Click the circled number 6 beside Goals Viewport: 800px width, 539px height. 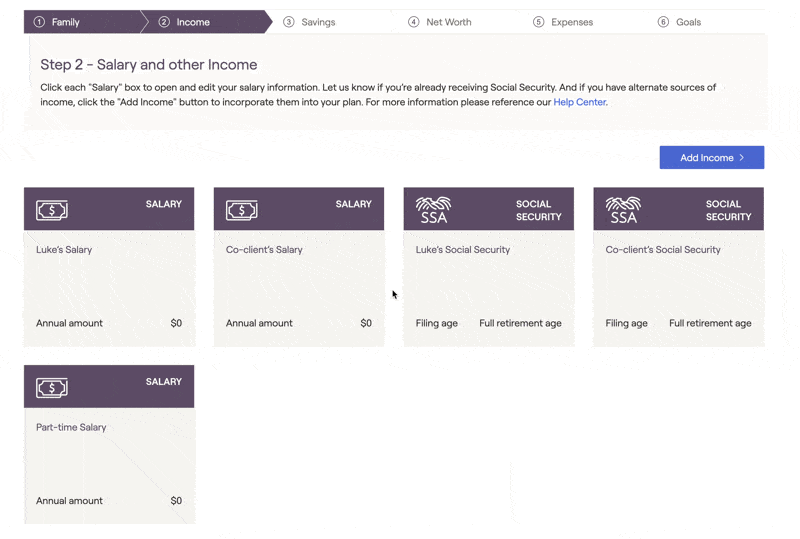tap(663, 22)
